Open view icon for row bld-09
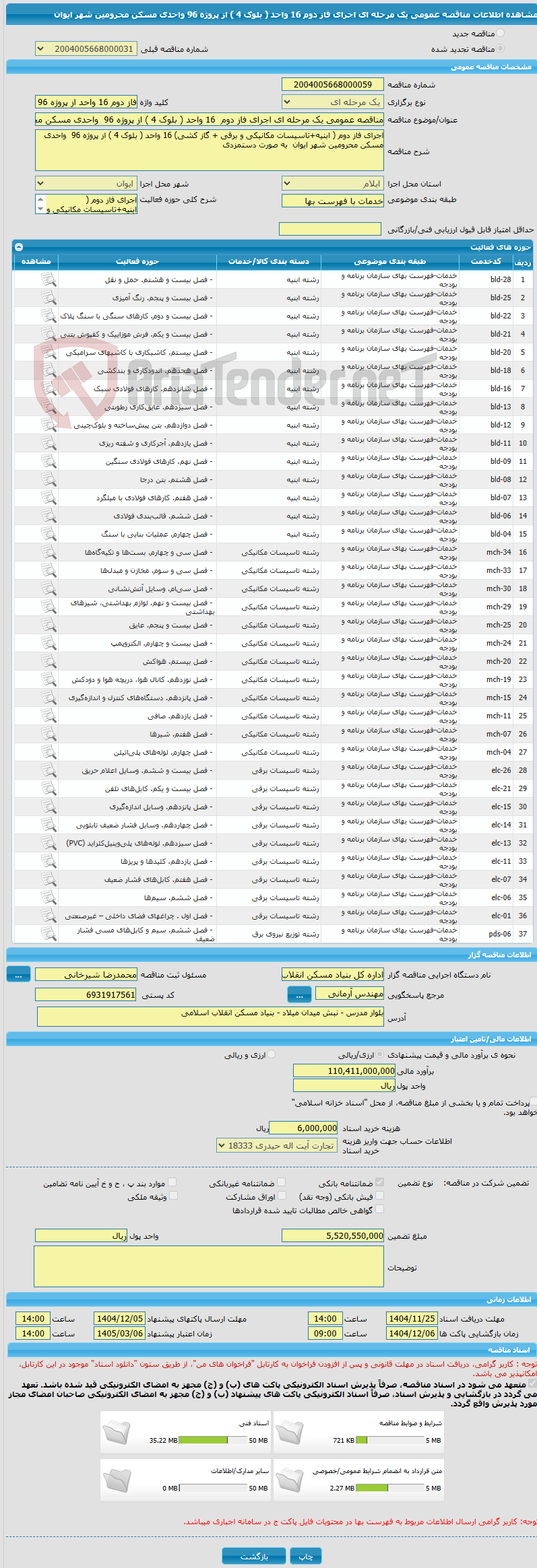This screenshot has width=537, height=1568. pyautogui.click(x=49, y=461)
